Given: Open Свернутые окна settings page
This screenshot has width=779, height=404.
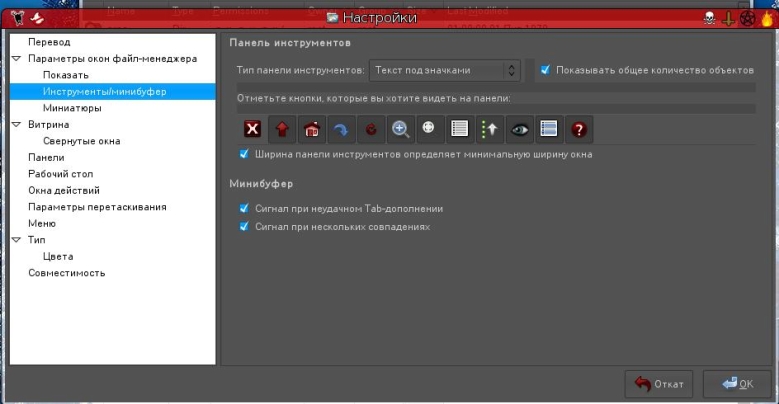Looking at the screenshot, I should coord(81,141).
